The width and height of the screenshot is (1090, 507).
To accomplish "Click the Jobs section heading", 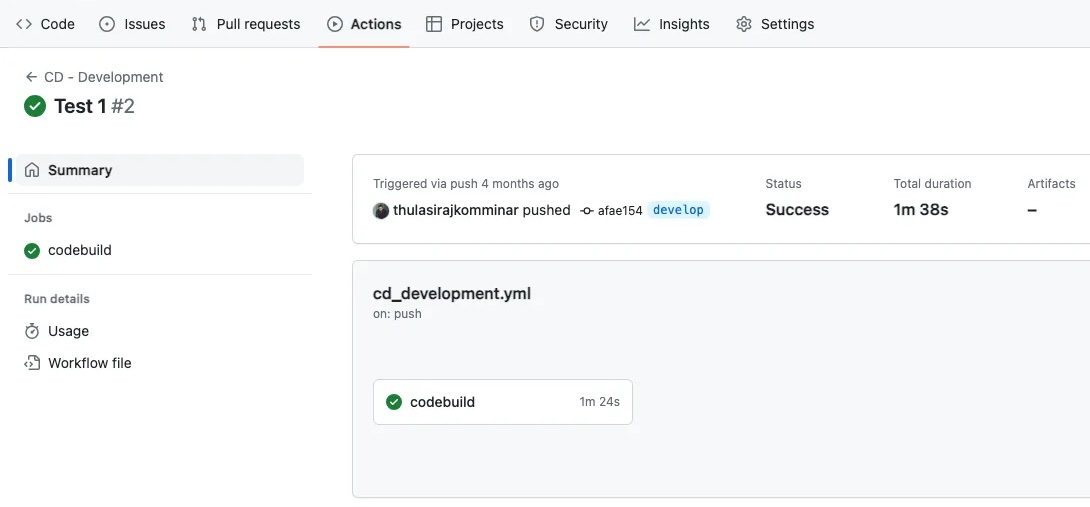I will click(x=38, y=218).
